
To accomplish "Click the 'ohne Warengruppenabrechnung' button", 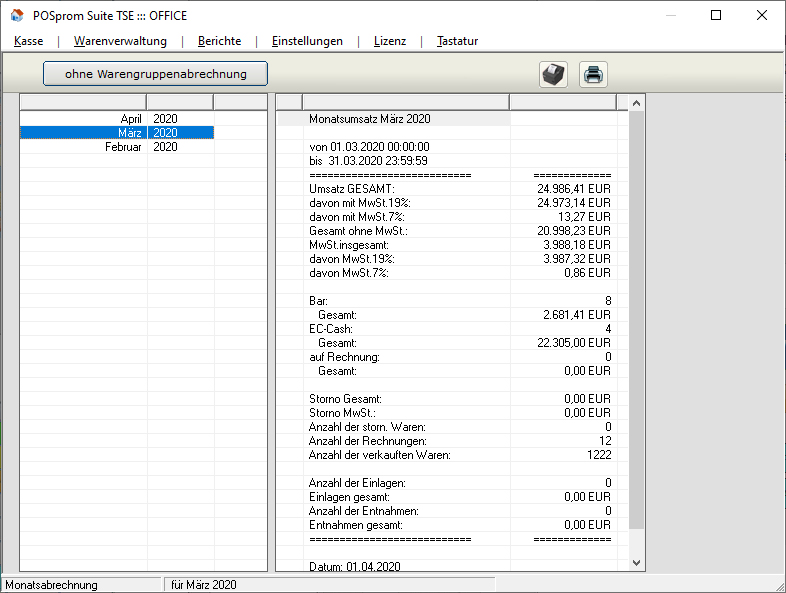I will click(155, 74).
